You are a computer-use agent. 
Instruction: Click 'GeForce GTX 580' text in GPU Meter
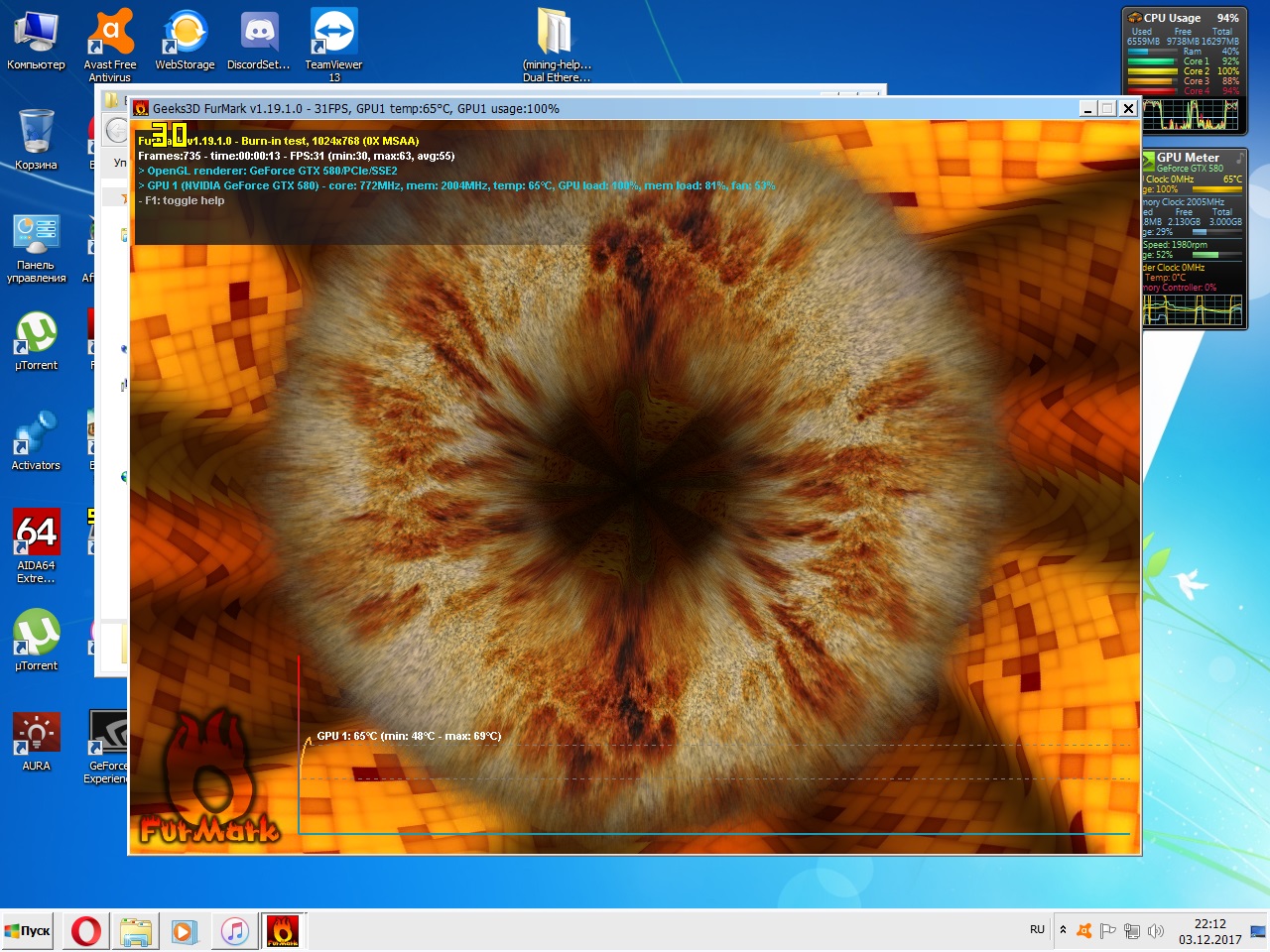(x=1190, y=169)
